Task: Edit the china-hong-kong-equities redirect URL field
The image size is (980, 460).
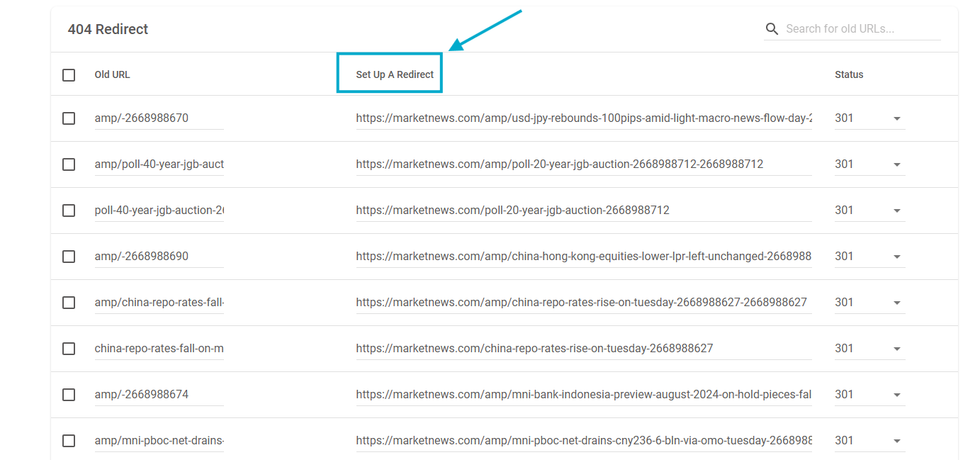Action: pyautogui.click(x=583, y=256)
